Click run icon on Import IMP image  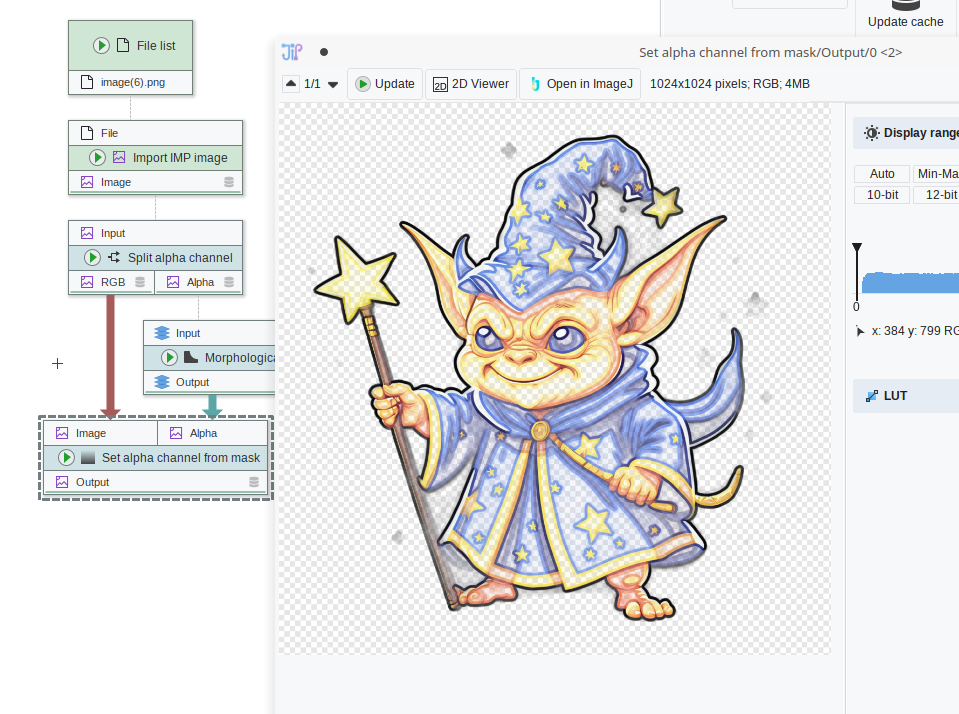pos(97,157)
